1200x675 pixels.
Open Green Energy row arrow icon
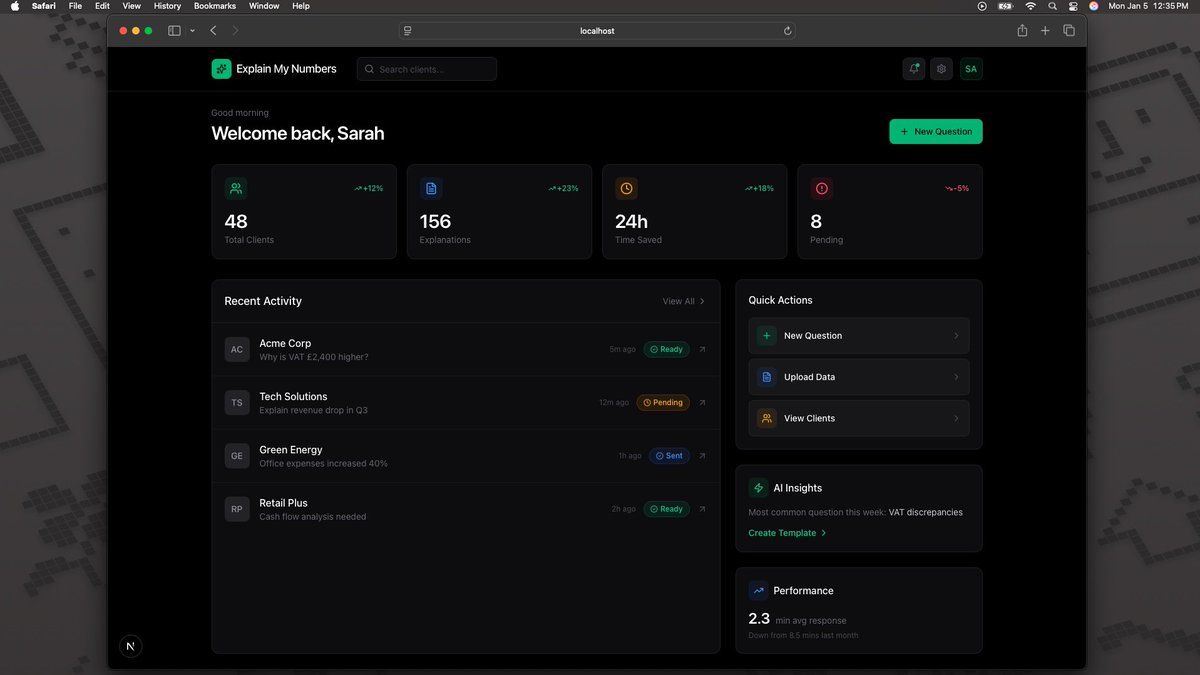pyautogui.click(x=702, y=455)
